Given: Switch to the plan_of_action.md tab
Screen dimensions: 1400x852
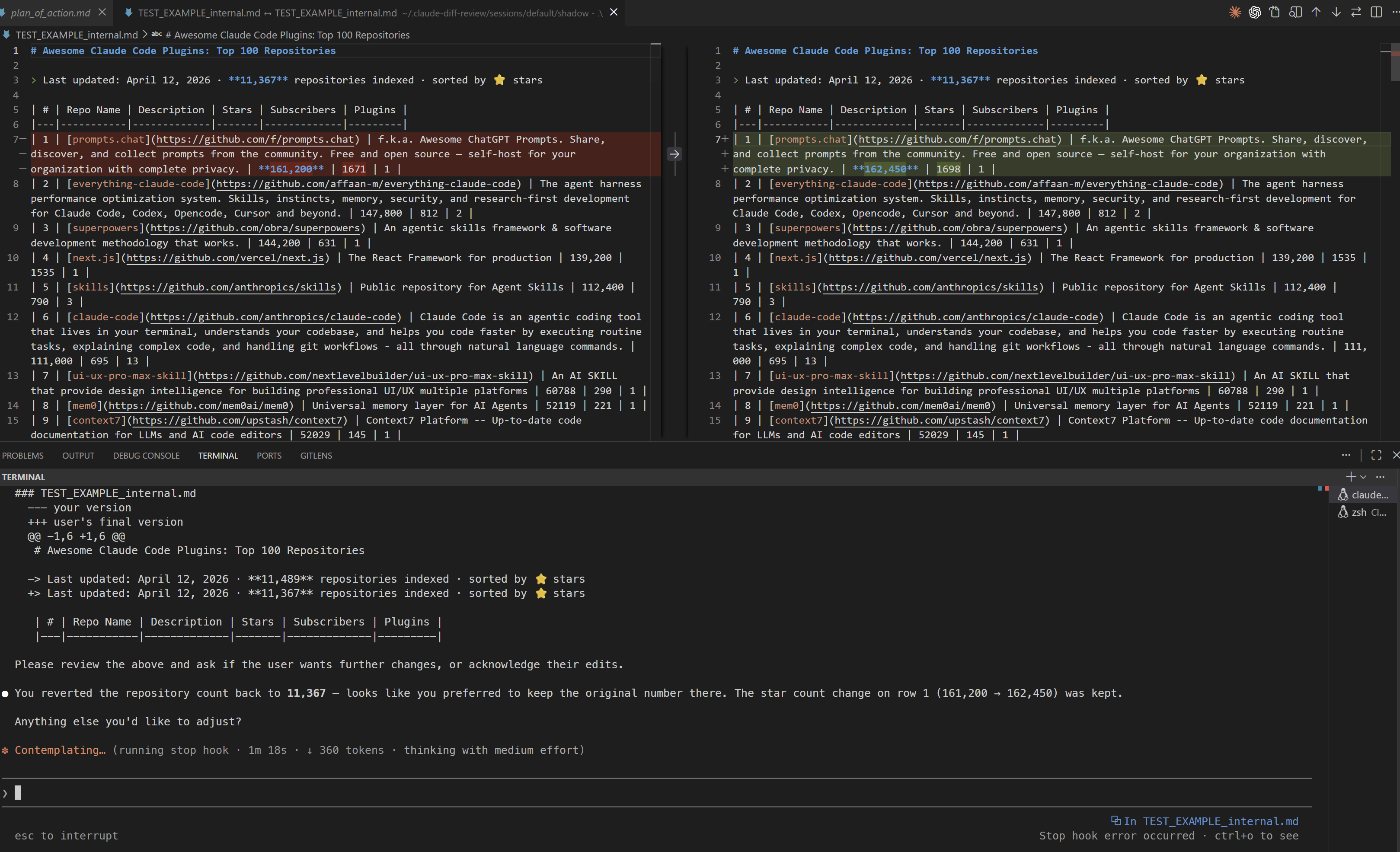Looking at the screenshot, I should click(50, 13).
